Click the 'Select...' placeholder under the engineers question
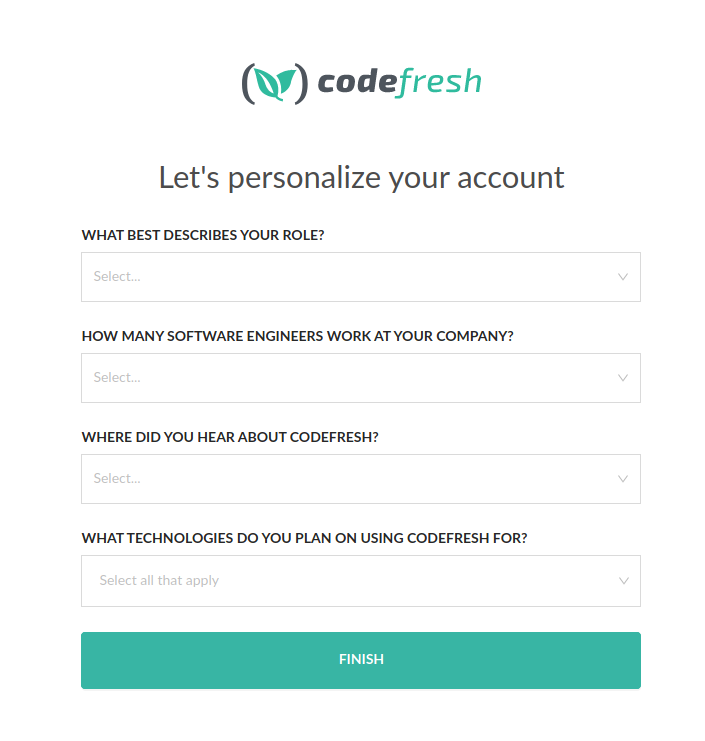705x741 pixels. [x=117, y=378]
